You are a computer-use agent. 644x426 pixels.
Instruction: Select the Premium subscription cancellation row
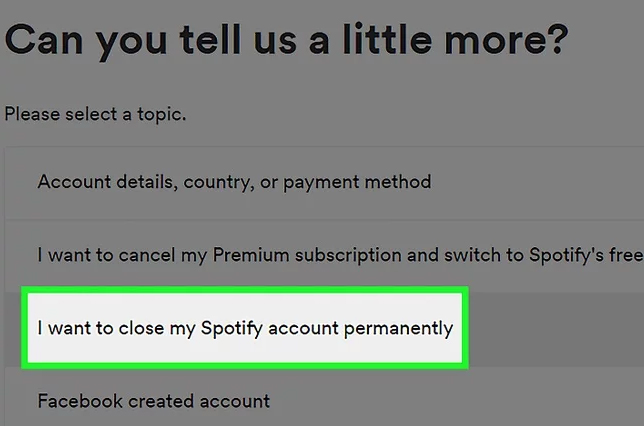(337, 255)
